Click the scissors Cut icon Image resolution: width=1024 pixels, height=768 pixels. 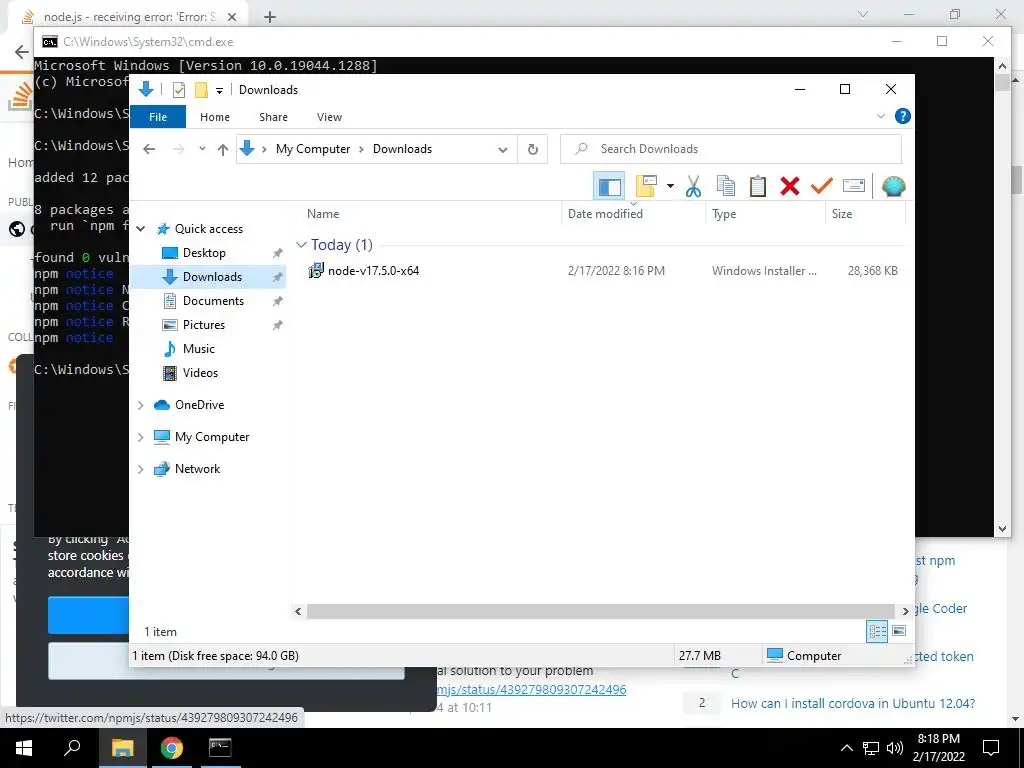(x=693, y=186)
